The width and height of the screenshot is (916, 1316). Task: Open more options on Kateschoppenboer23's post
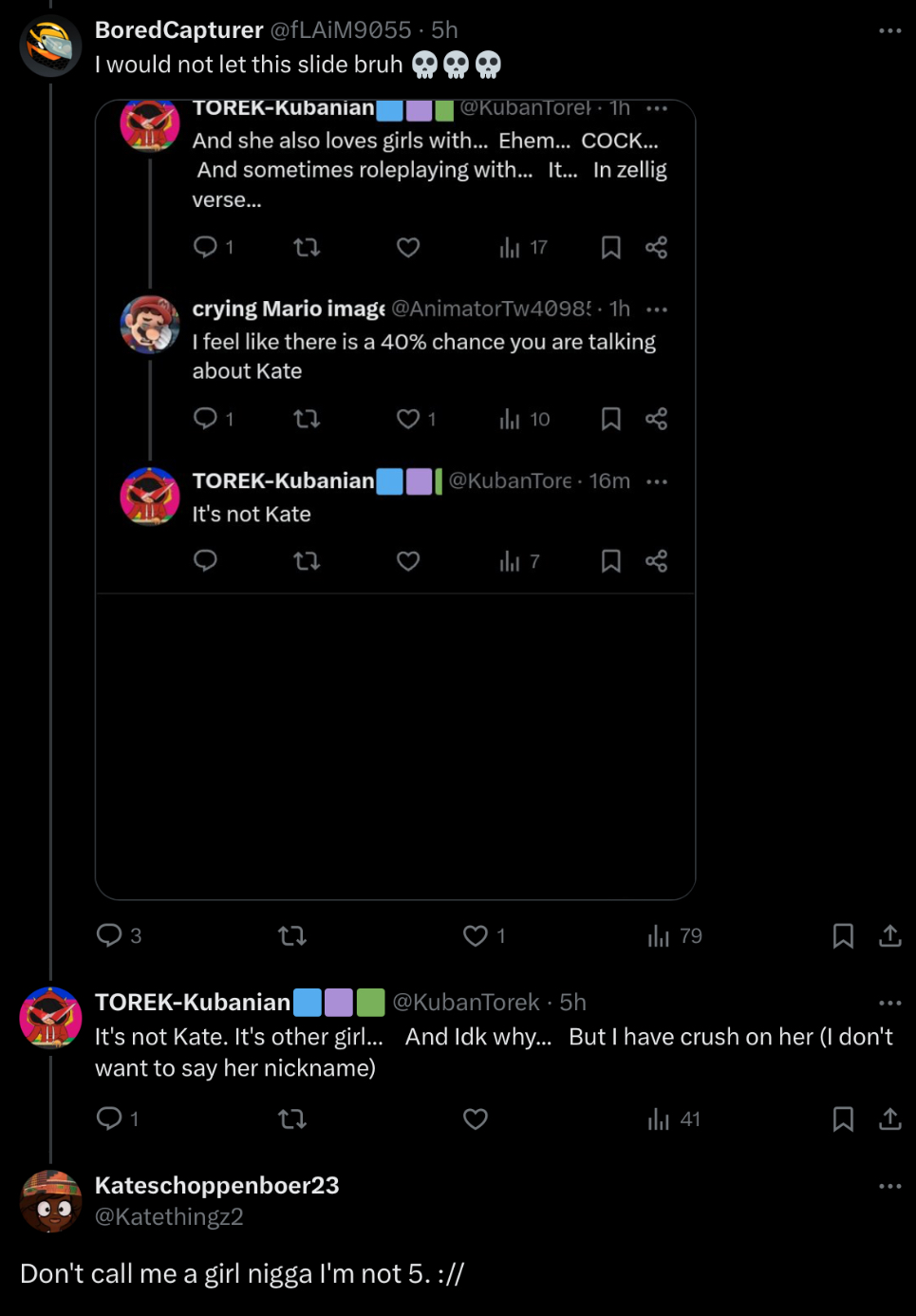[x=889, y=1186]
